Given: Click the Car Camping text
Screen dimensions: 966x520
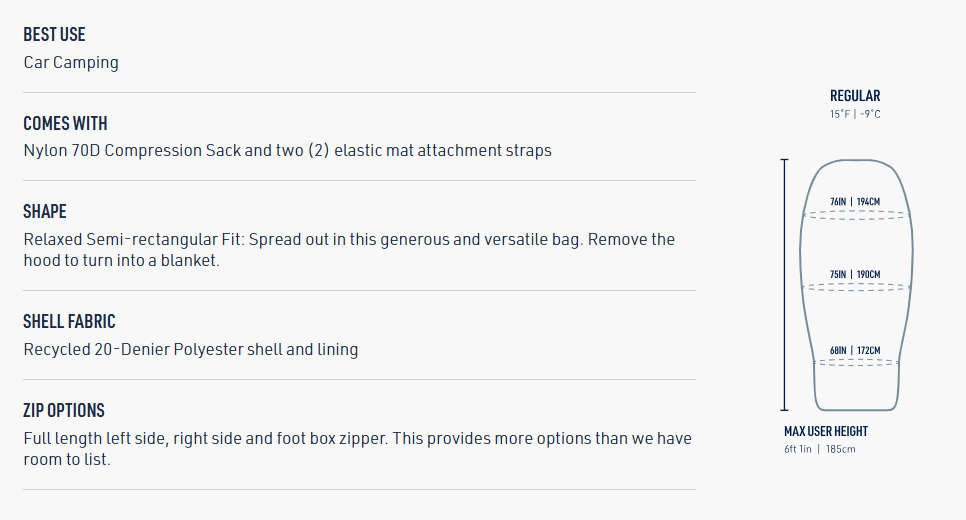Looking at the screenshot, I should [x=71, y=62].
